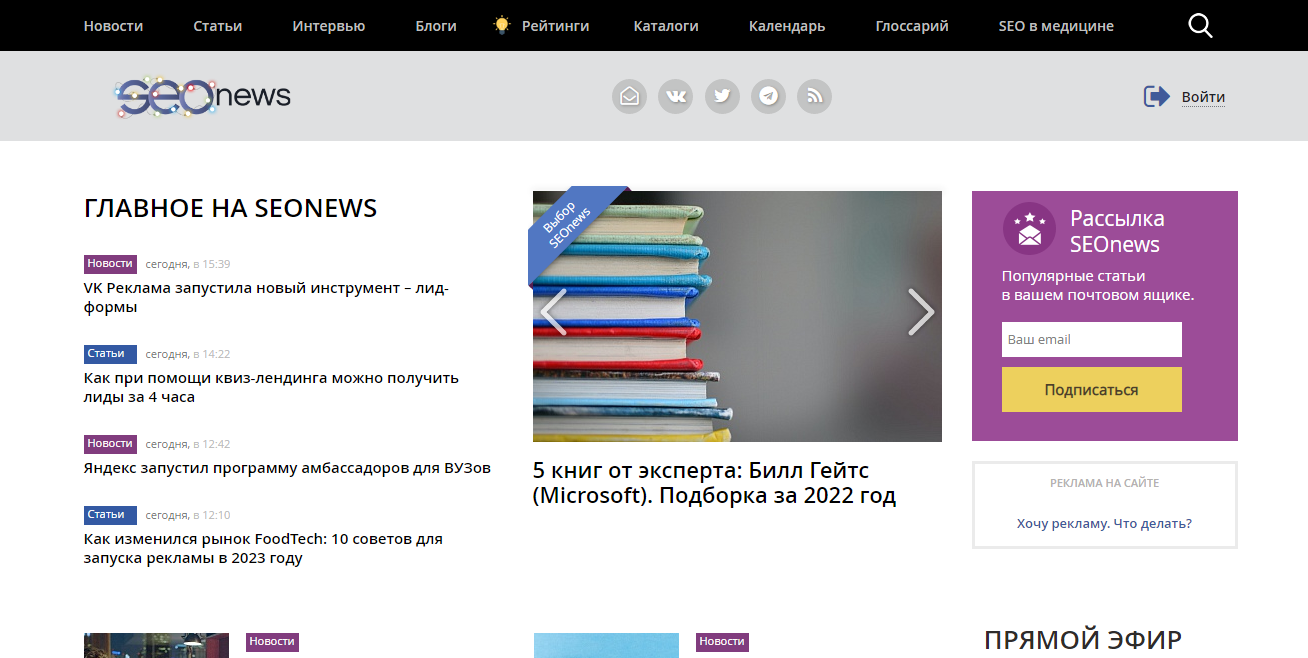
Task: Go to previous slide arrow
Action: (x=553, y=312)
